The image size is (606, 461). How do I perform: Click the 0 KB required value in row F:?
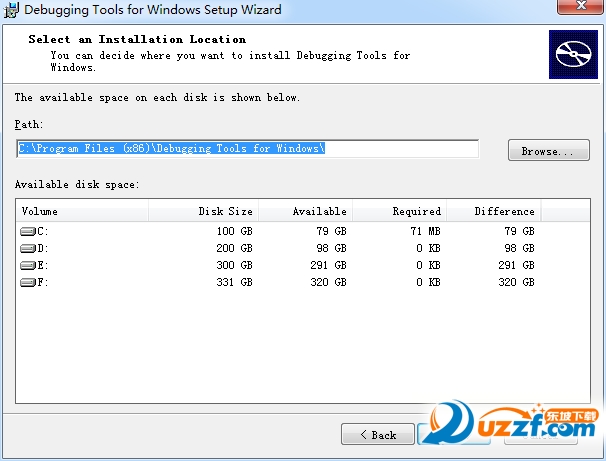pos(429,282)
